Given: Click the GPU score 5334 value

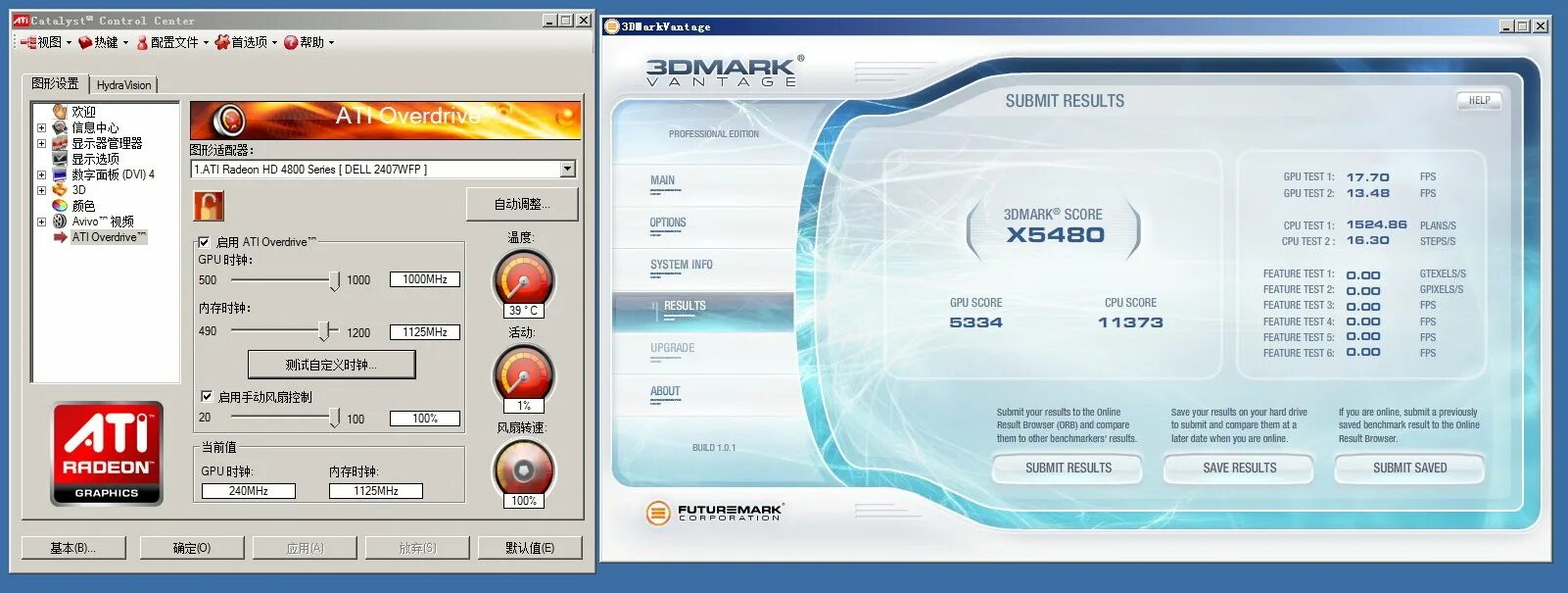Looking at the screenshot, I should point(975,322).
